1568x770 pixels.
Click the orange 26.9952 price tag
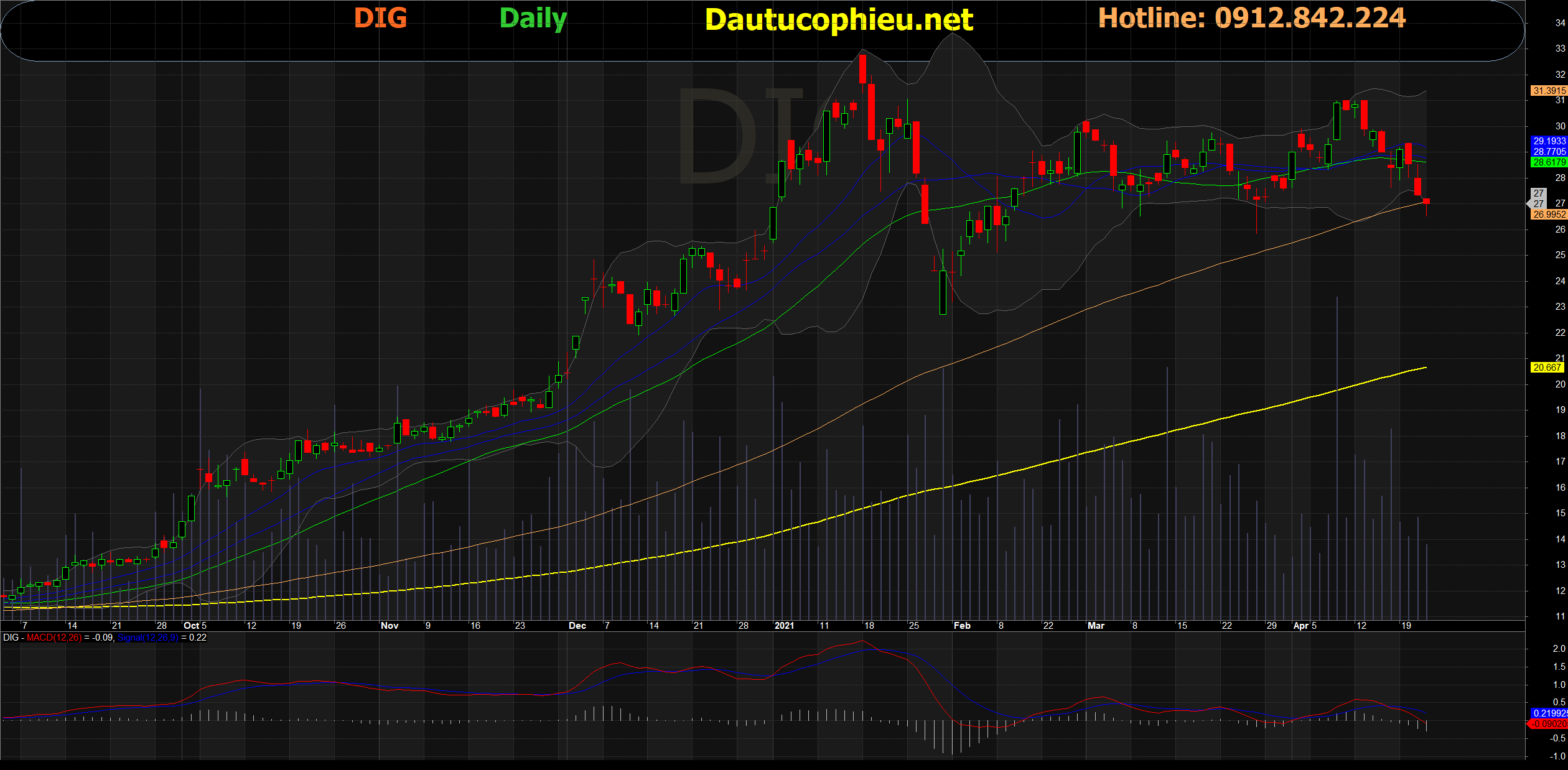tap(1548, 215)
